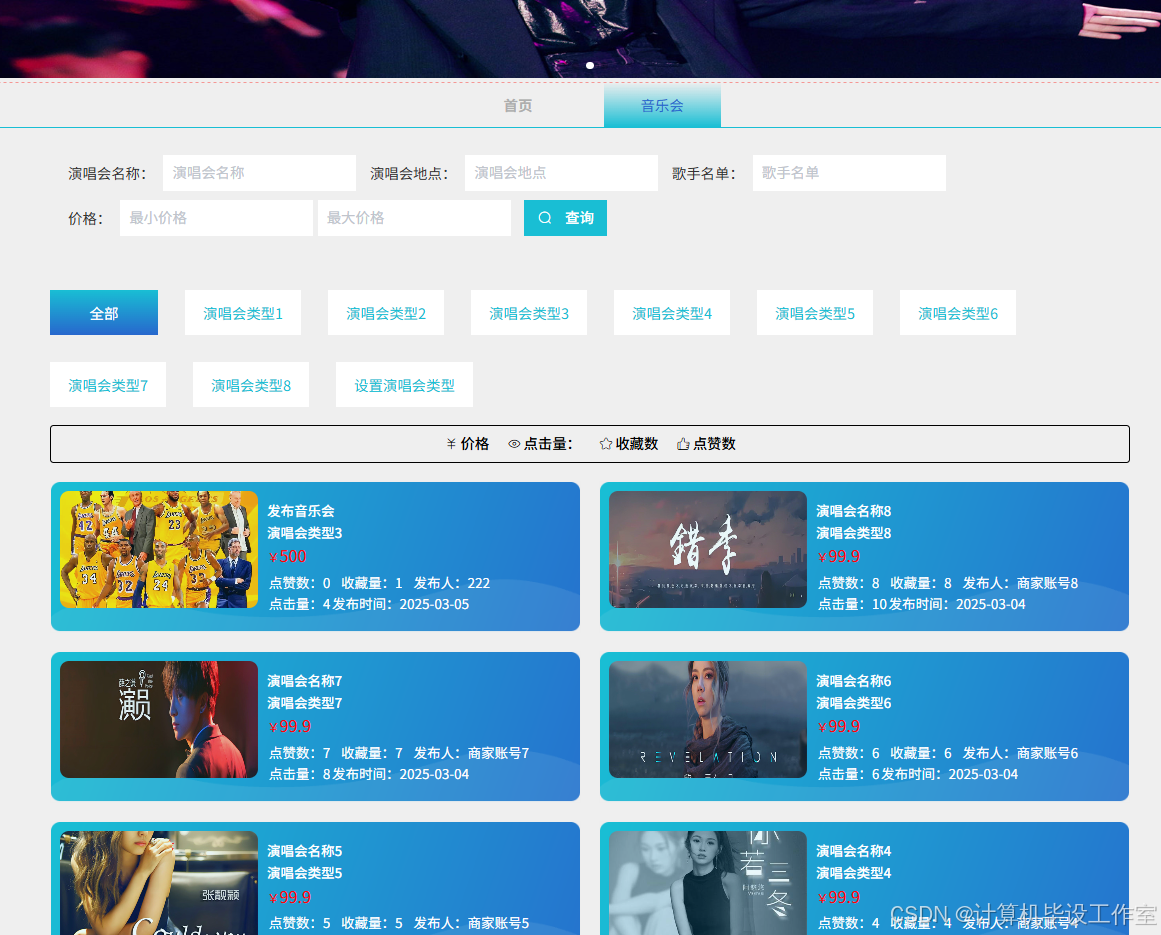
Task: Click the thumbs-up icon beside 点赞数
Action: [683, 444]
